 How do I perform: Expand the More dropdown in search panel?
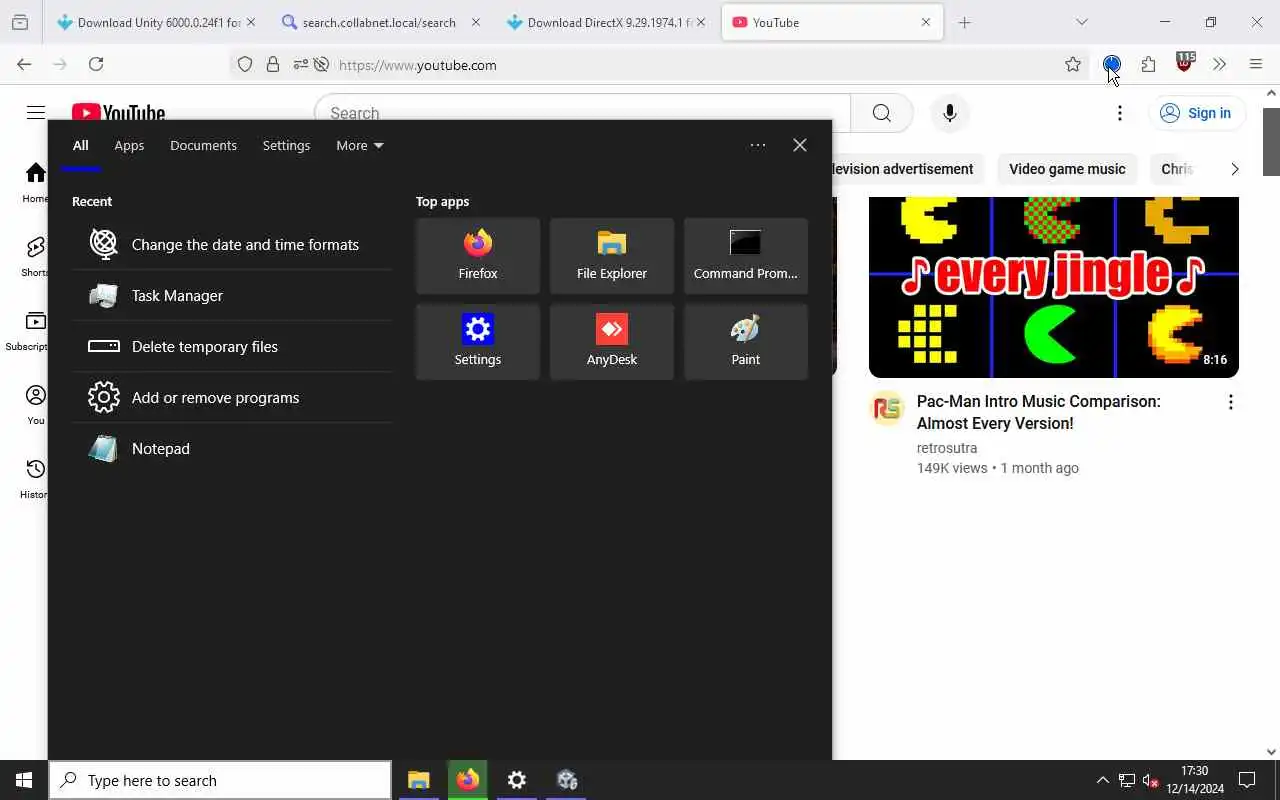pos(360,145)
